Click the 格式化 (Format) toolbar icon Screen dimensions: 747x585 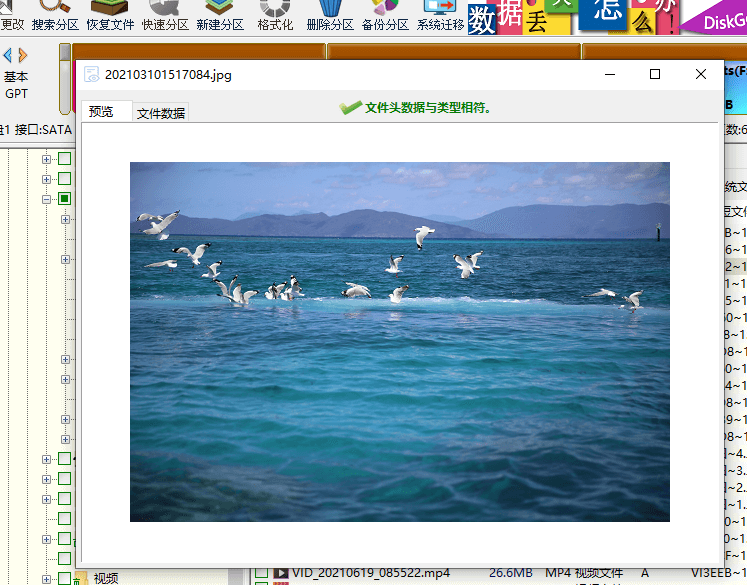[275, 16]
